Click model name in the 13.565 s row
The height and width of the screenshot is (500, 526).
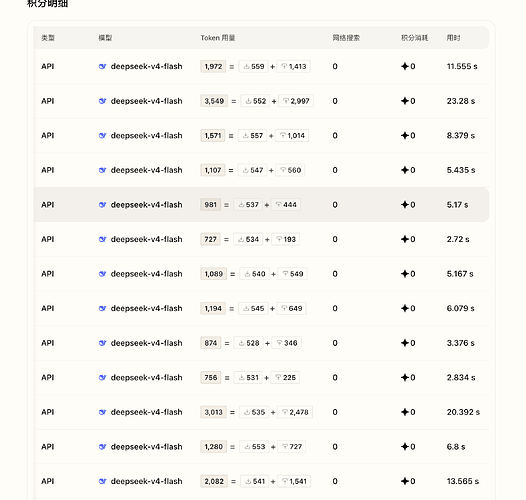pyautogui.click(x=146, y=481)
